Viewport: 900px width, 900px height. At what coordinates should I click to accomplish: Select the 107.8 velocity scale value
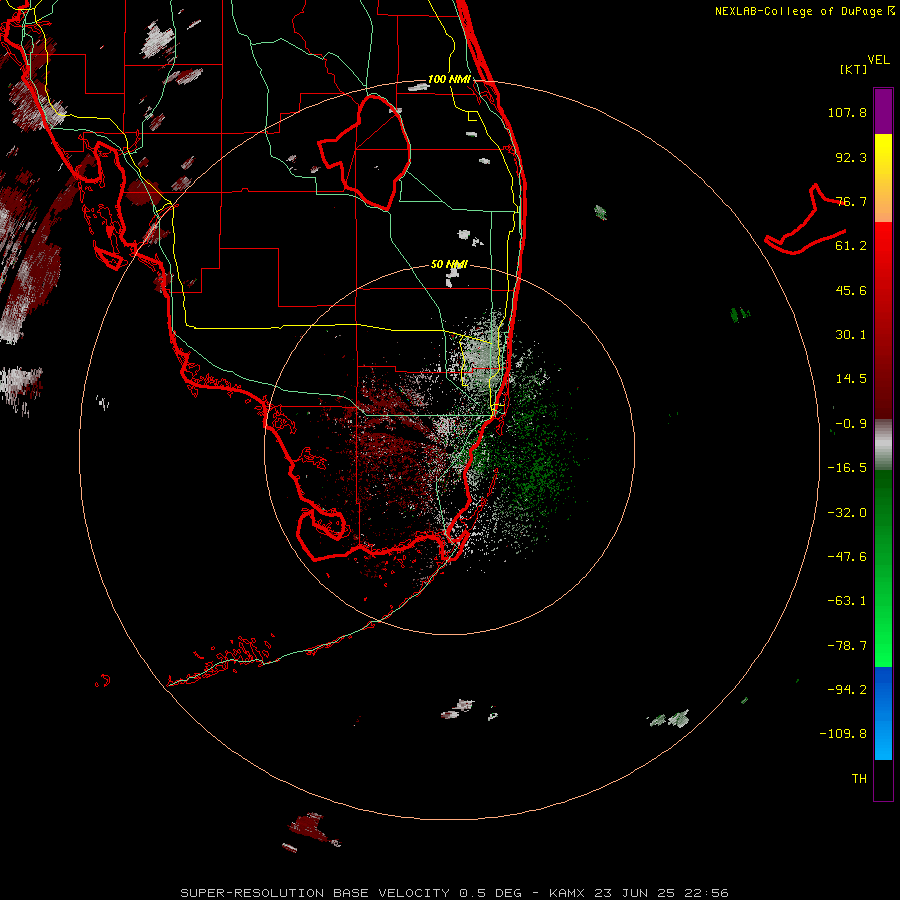[847, 112]
